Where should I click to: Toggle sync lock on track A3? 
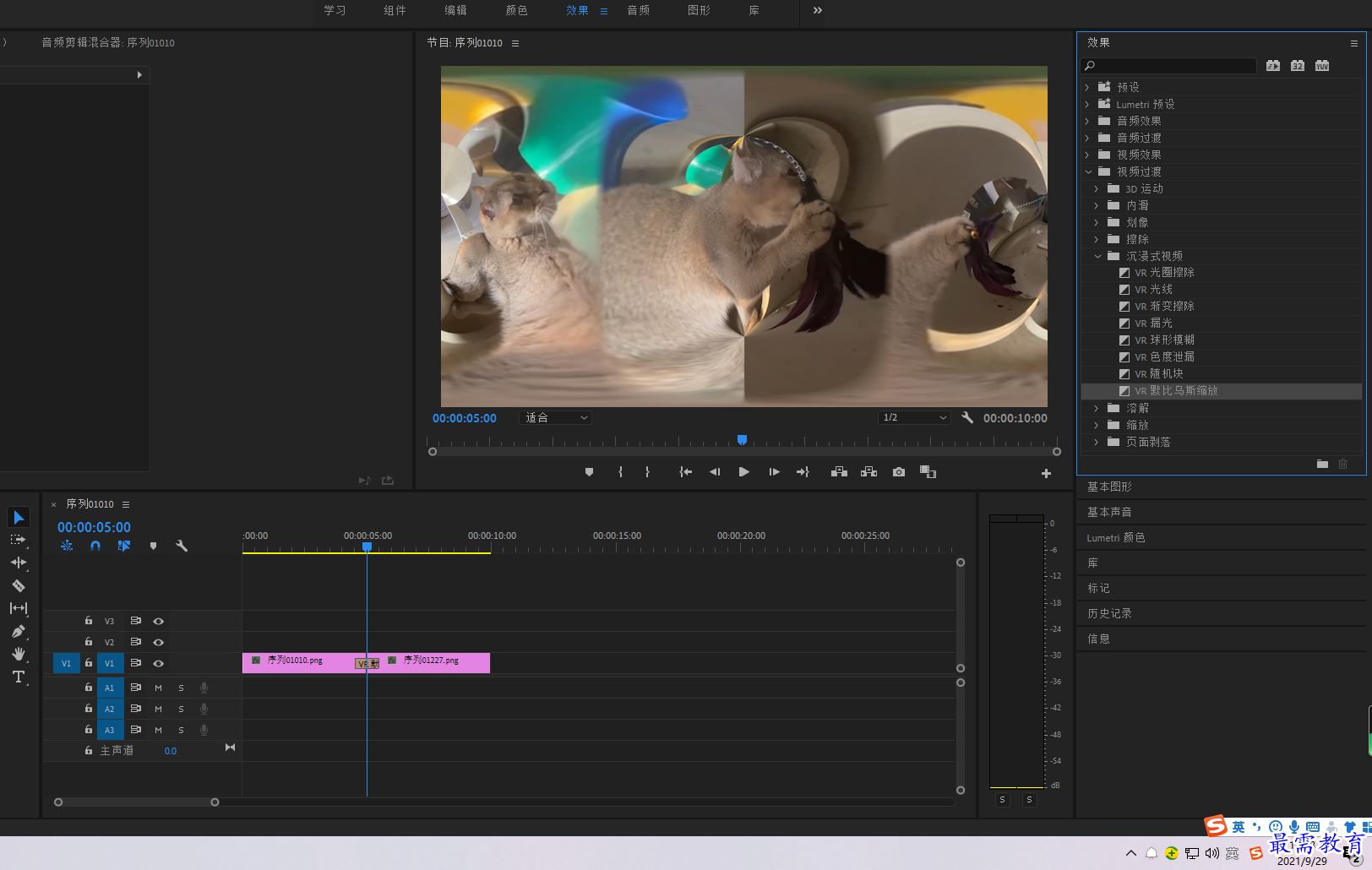[x=135, y=729]
